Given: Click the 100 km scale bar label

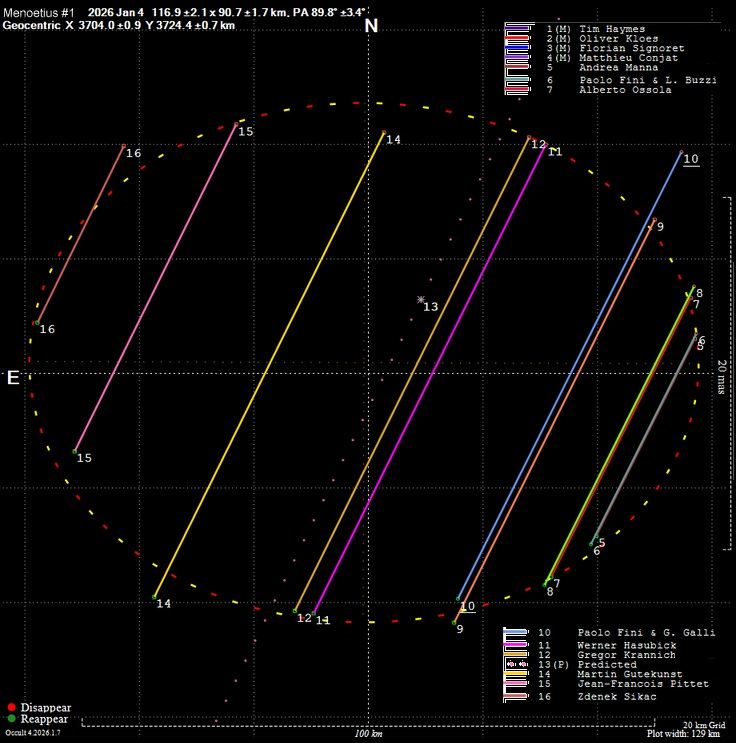Looking at the screenshot, I should [368, 735].
